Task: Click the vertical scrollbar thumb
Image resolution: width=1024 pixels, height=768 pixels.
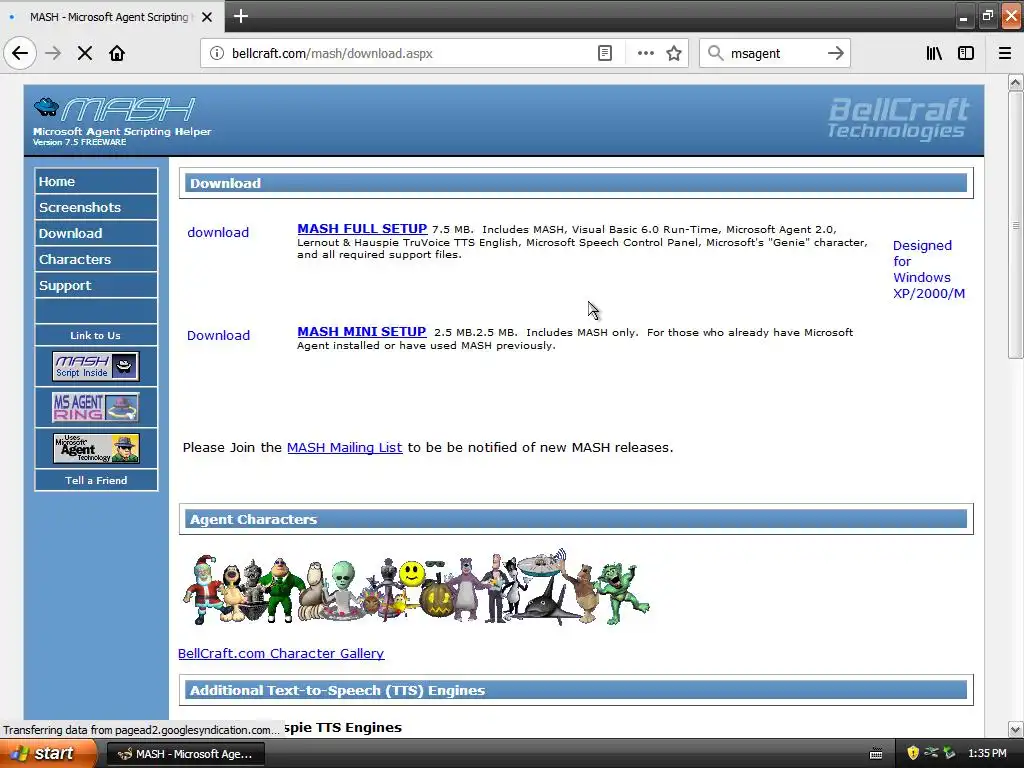Action: point(1015,225)
